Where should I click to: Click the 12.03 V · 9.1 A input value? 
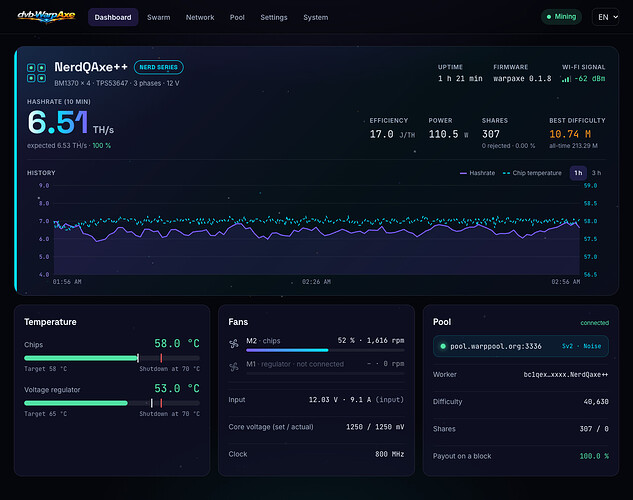coord(356,400)
